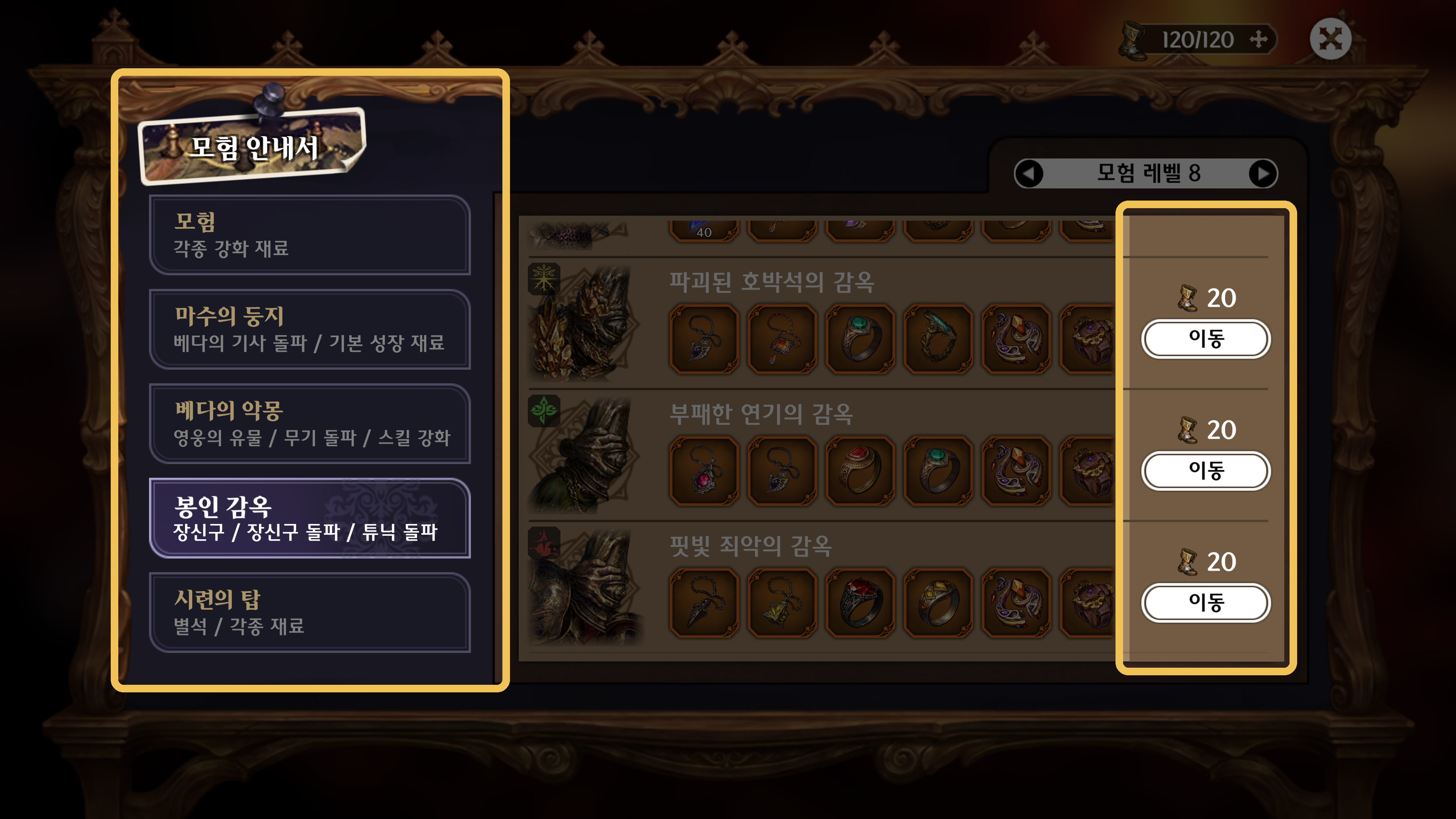
Task: Go to previous adventure level with left arrow
Action: coord(1029,173)
